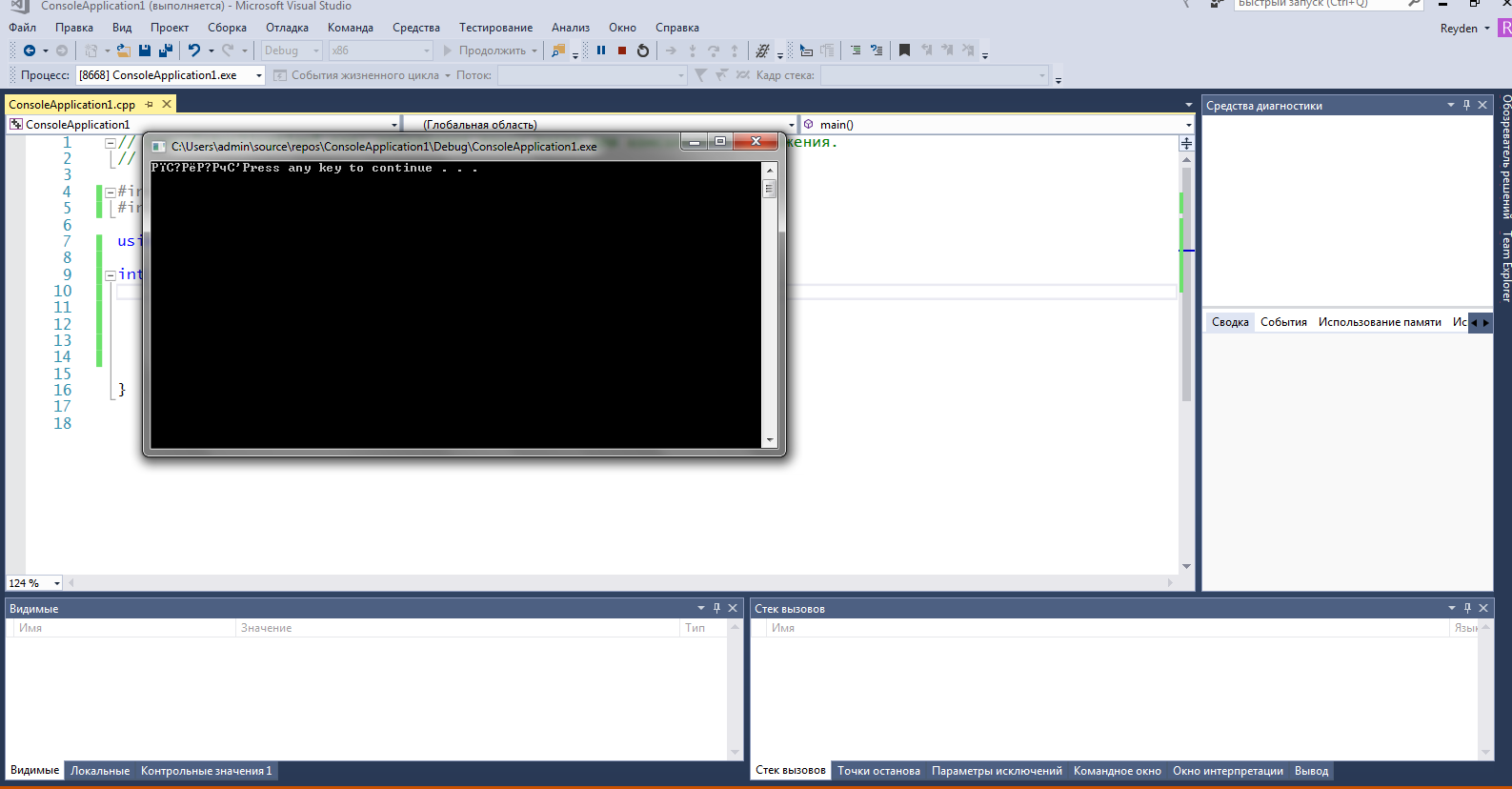This screenshot has height=789, width=1512.
Task: Save all files with the double-disk icon
Action: tap(166, 51)
